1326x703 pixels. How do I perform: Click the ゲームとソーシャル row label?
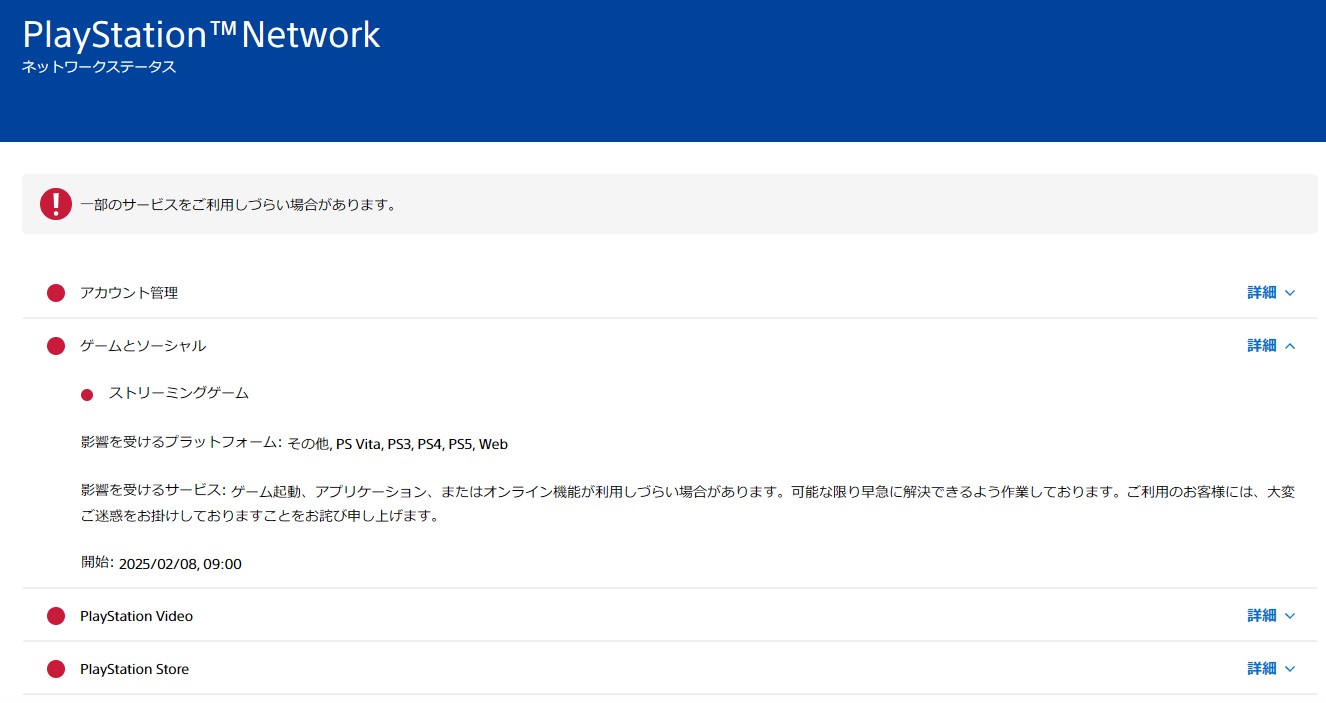(143, 346)
